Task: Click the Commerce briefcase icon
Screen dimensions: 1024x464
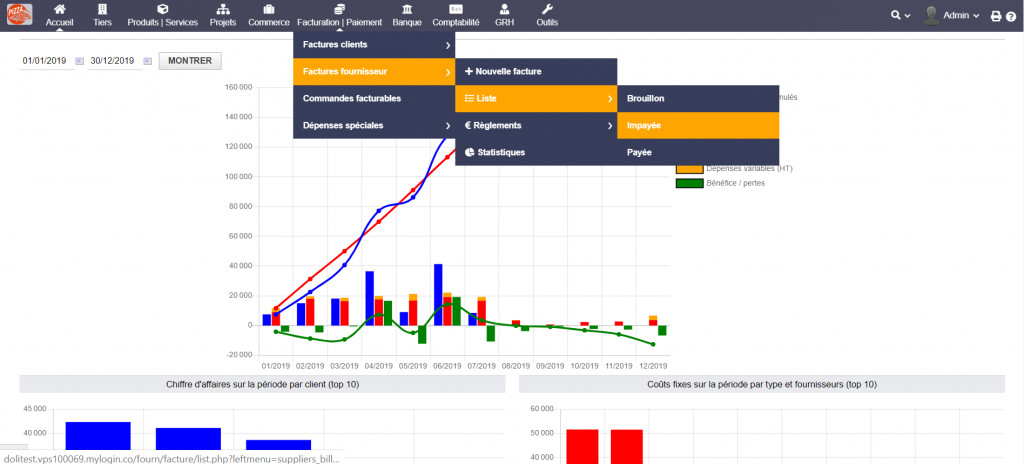Action: [x=268, y=9]
